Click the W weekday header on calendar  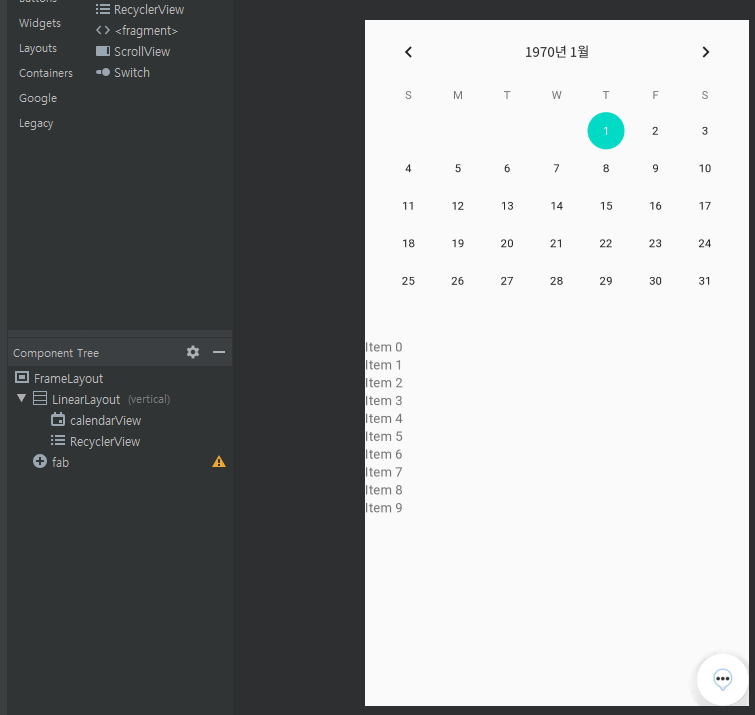click(556, 95)
